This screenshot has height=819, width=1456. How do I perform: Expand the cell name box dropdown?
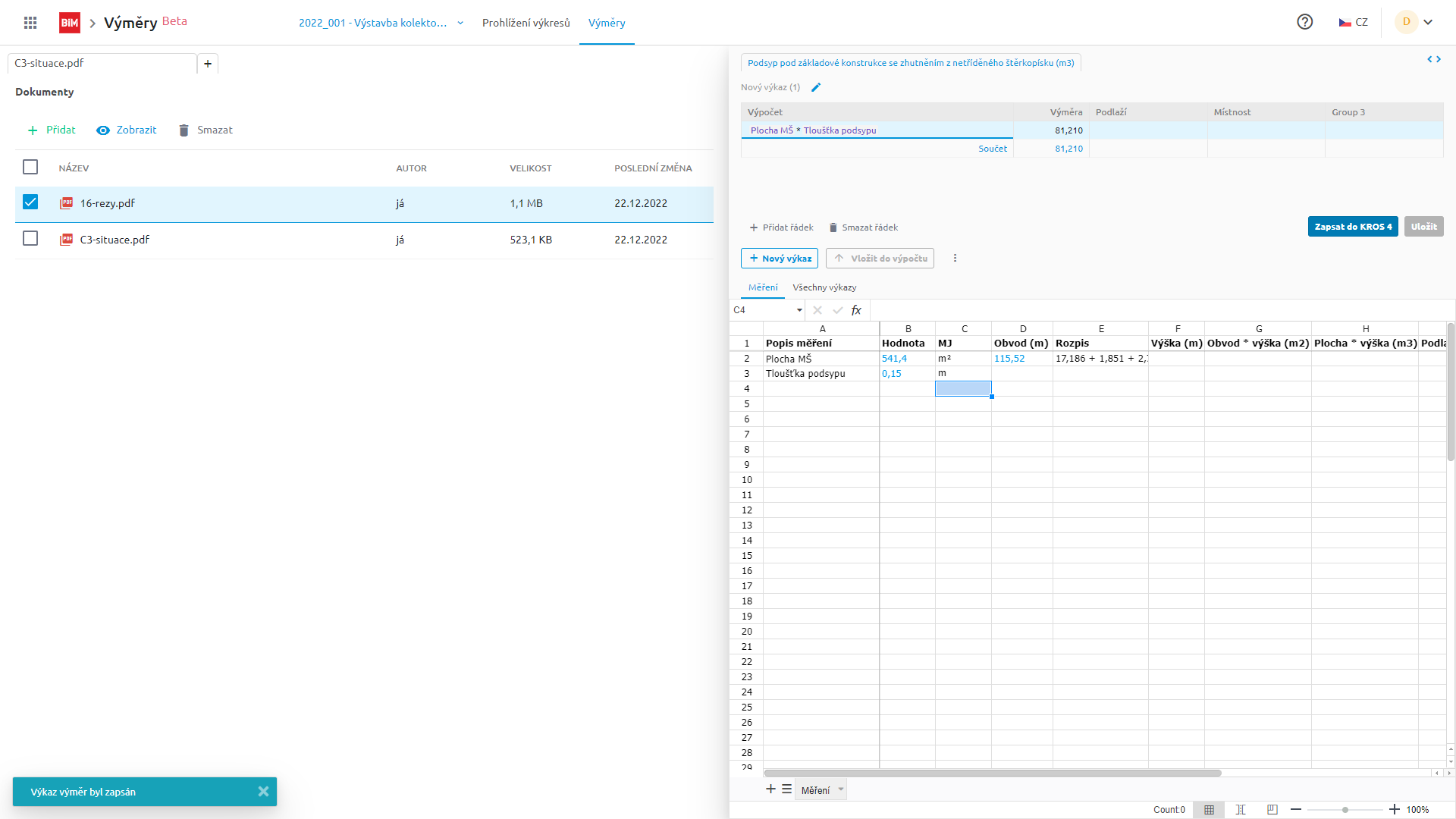[799, 310]
